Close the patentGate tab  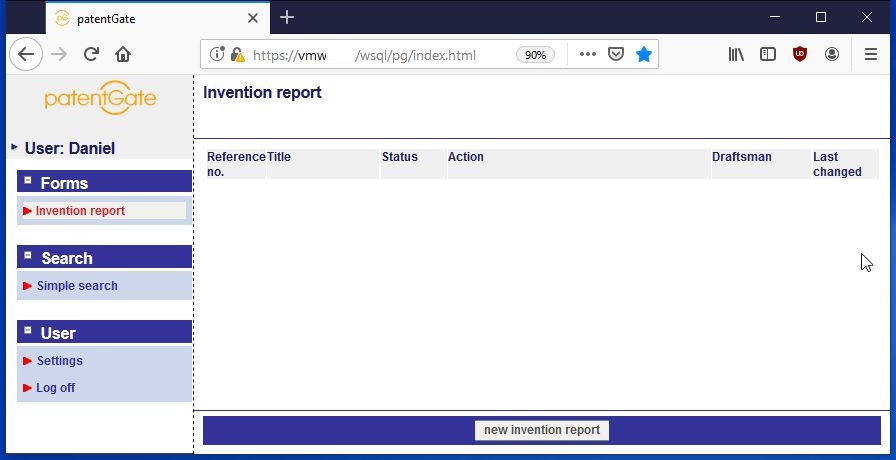pos(253,18)
